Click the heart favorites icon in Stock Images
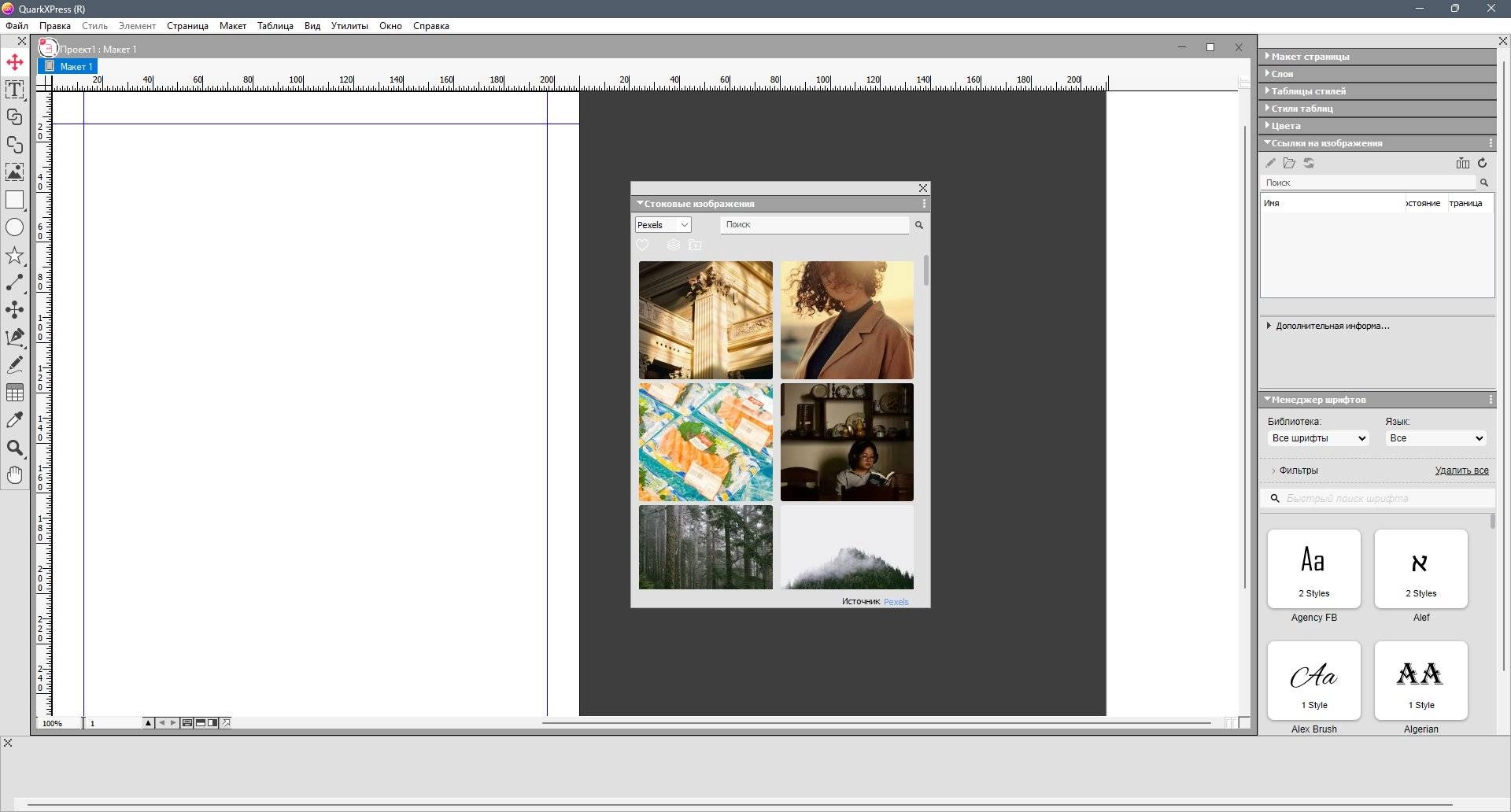 point(642,245)
